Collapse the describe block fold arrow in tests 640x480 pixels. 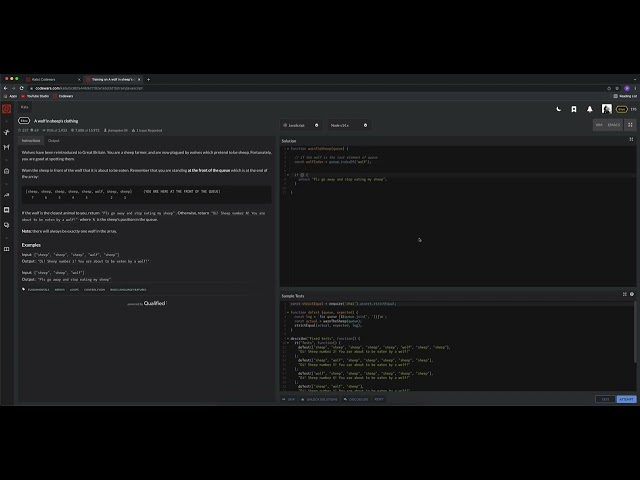point(288,338)
